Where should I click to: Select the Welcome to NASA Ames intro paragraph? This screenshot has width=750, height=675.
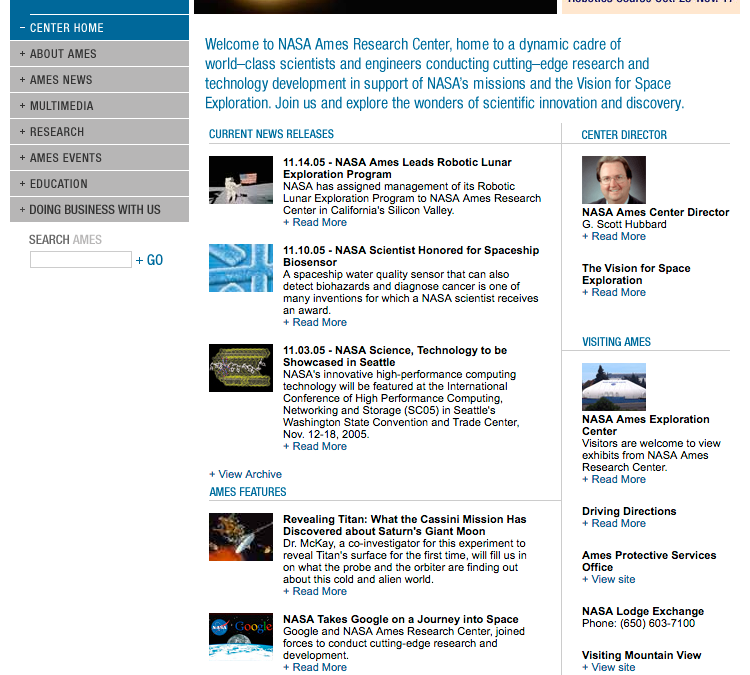tap(444, 74)
